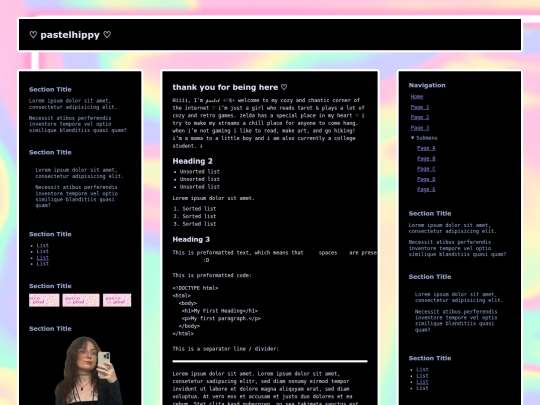Select the Page B submenu link
540x405 pixels.
[x=426, y=158]
